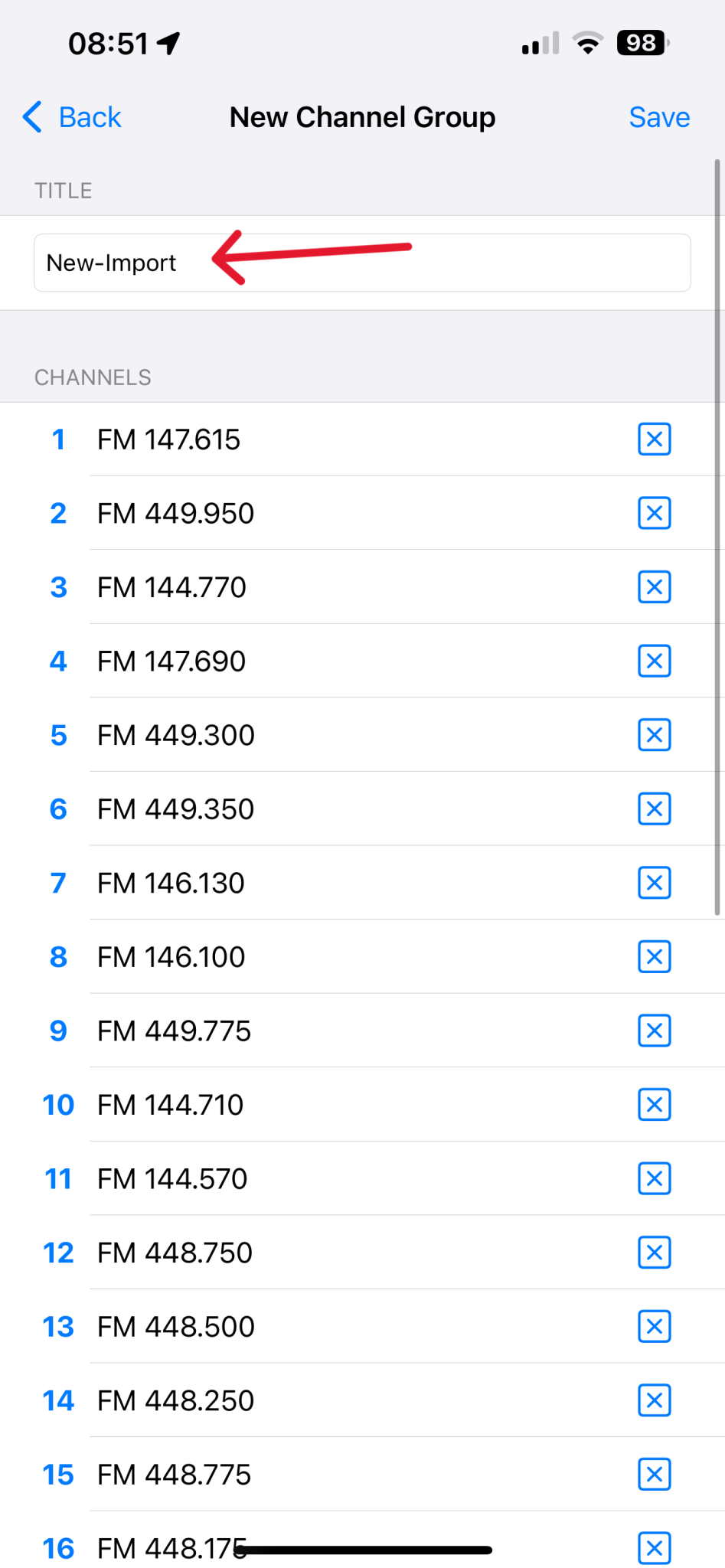Remove channel 7 FM 146.130
This screenshot has height=1568, width=725.
click(654, 883)
